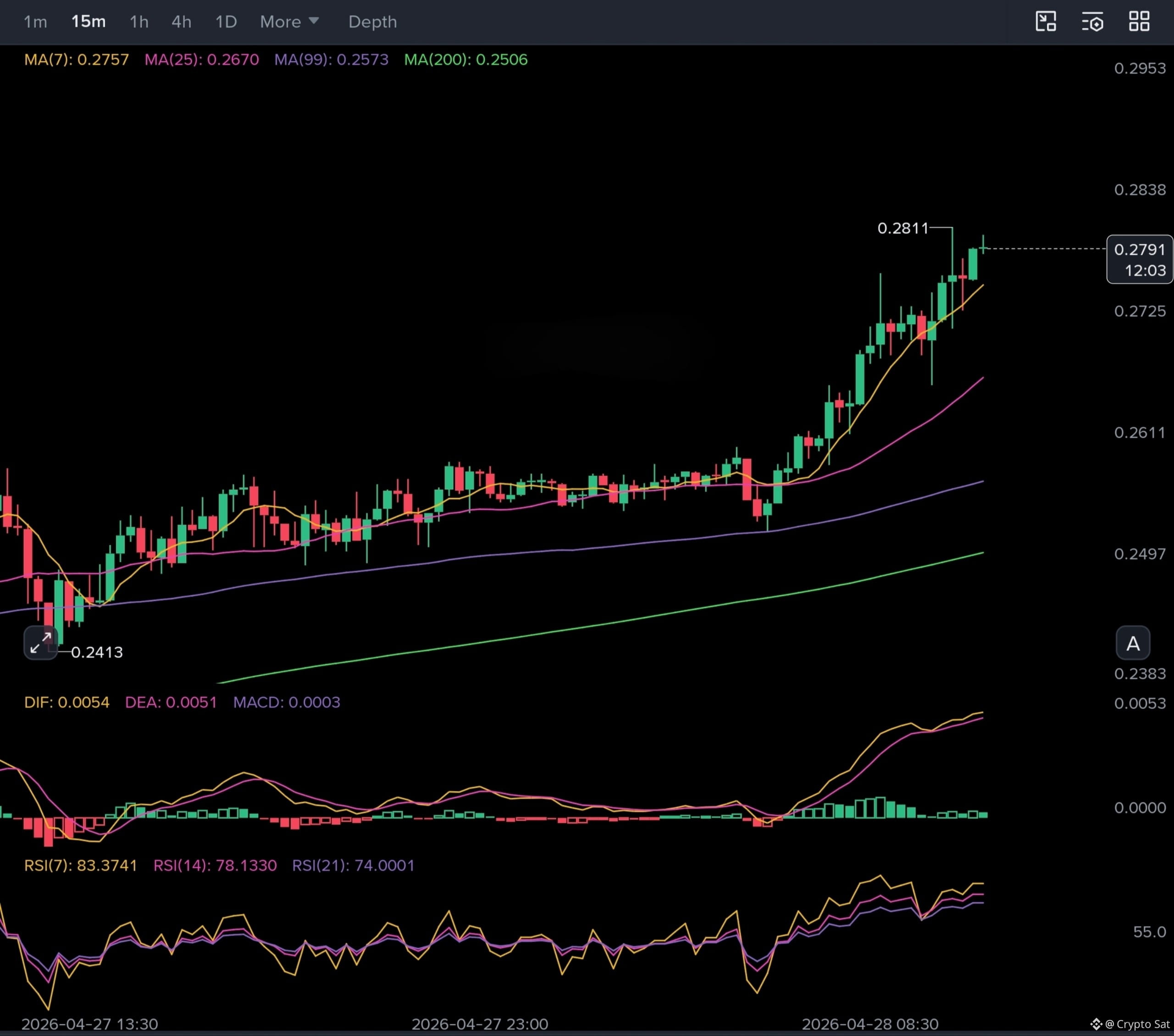
Task: Click the MA(7): 0.2757 indicator label
Action: [77, 60]
